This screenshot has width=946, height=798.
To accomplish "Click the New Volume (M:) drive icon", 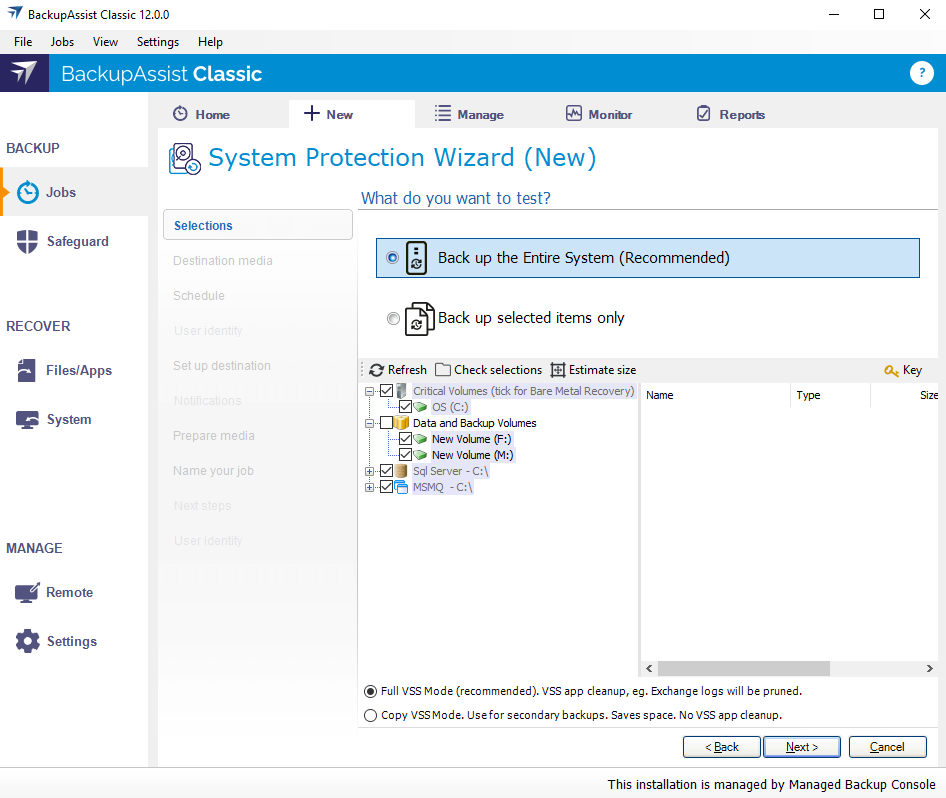I will 421,455.
